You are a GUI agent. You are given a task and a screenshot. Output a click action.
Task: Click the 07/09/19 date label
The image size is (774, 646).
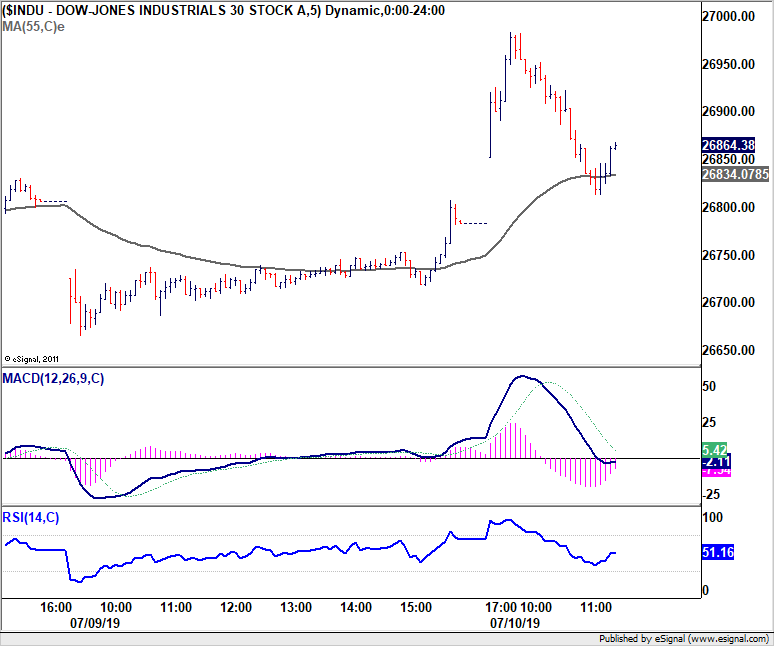pyautogui.click(x=95, y=623)
